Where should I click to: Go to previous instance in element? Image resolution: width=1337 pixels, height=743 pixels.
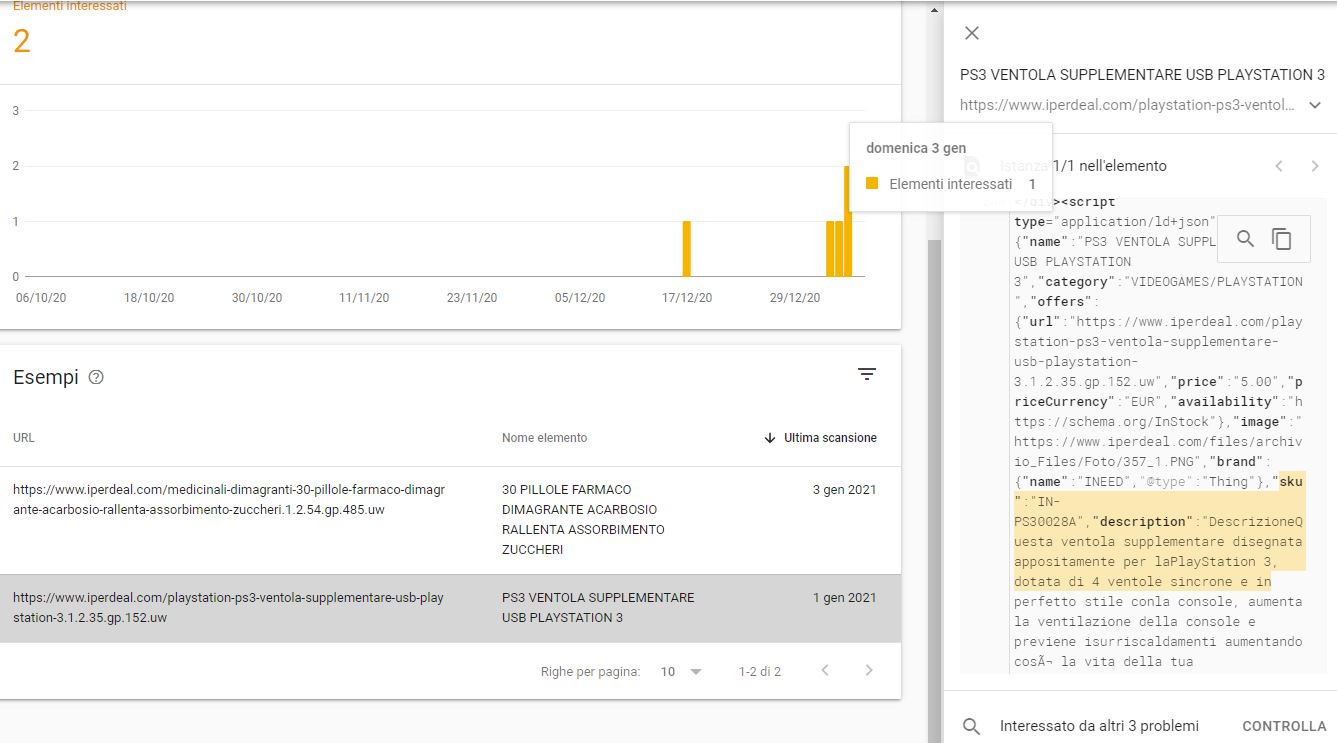point(1279,166)
